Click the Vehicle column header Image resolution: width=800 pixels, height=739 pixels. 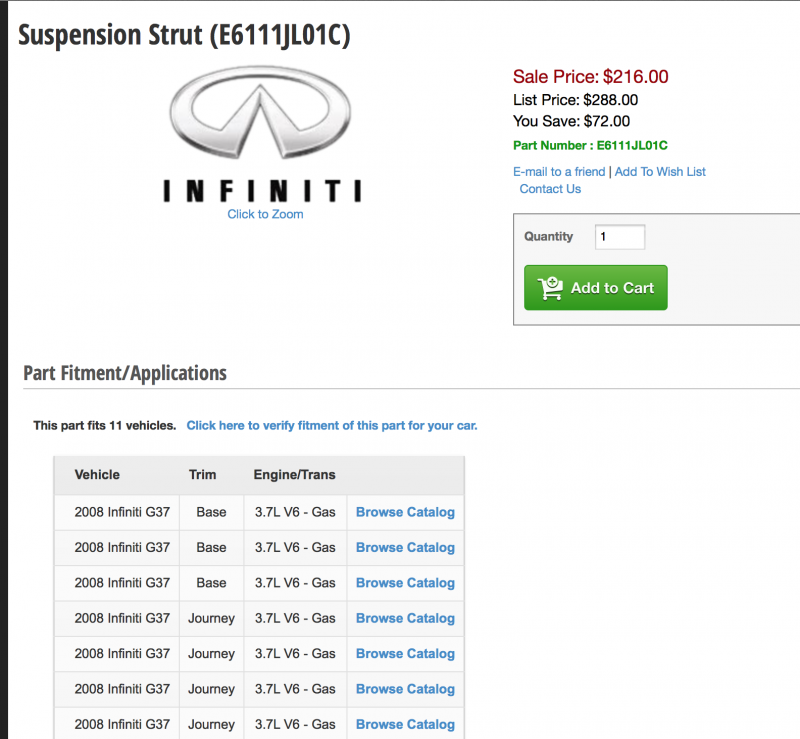97,475
